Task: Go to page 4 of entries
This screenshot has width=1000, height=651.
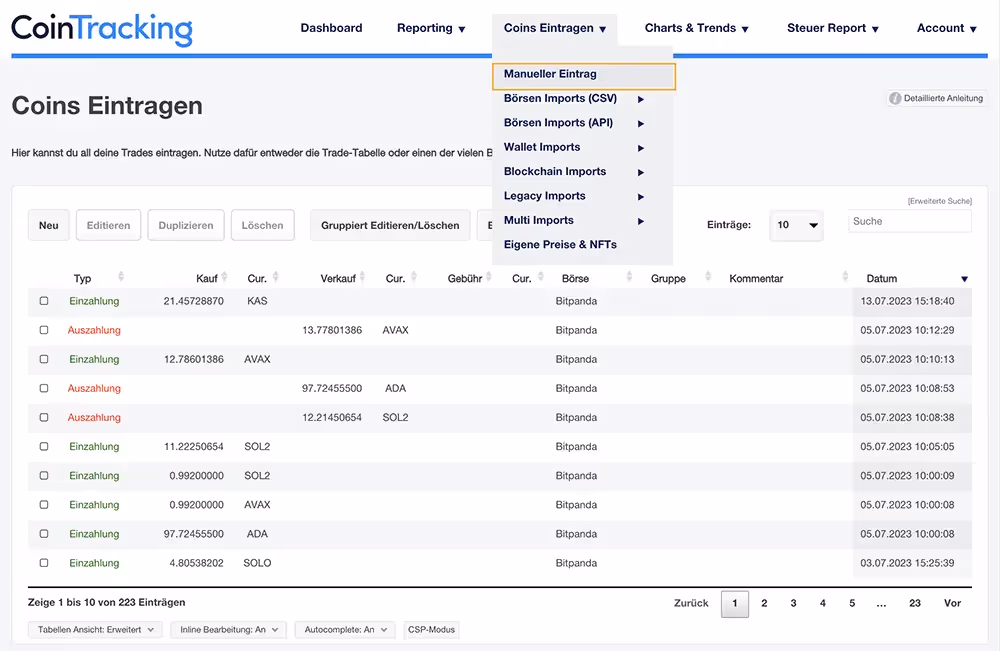Action: coord(823,603)
